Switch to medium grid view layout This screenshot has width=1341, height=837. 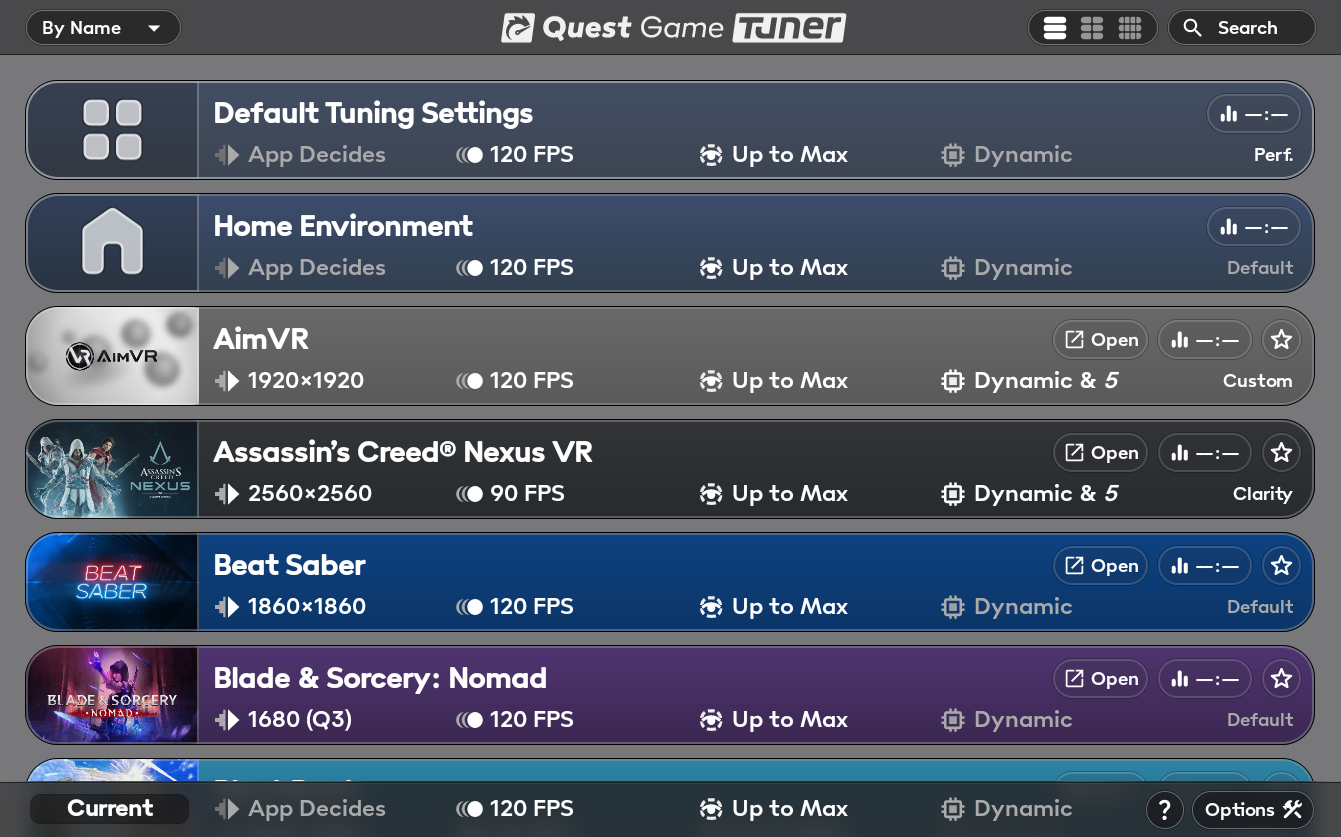(x=1092, y=28)
